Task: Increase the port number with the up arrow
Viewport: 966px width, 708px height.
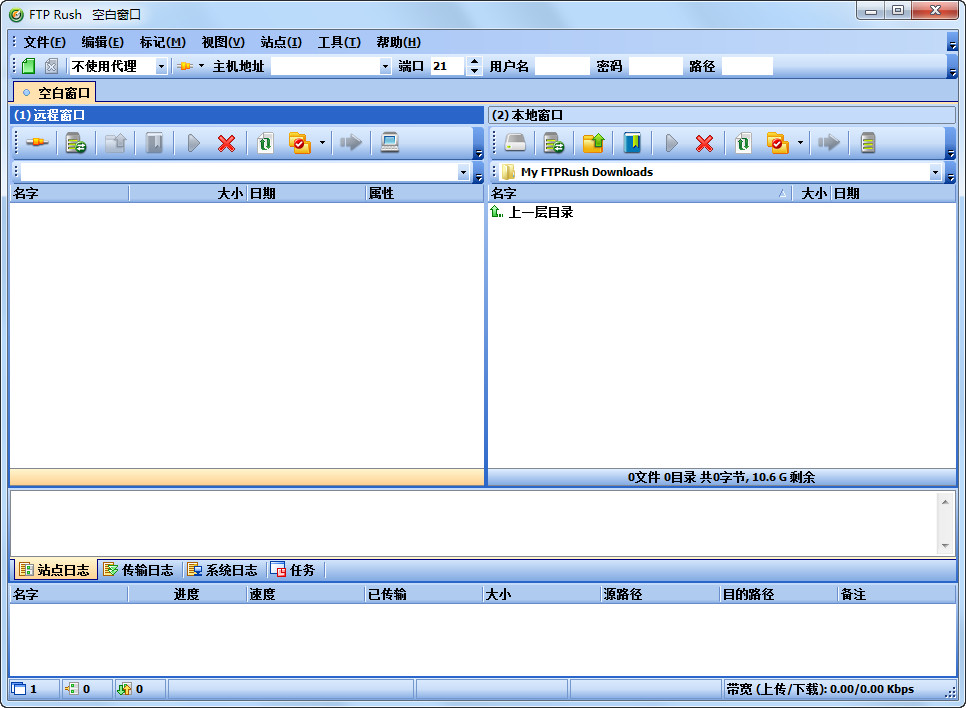Action: point(474,62)
